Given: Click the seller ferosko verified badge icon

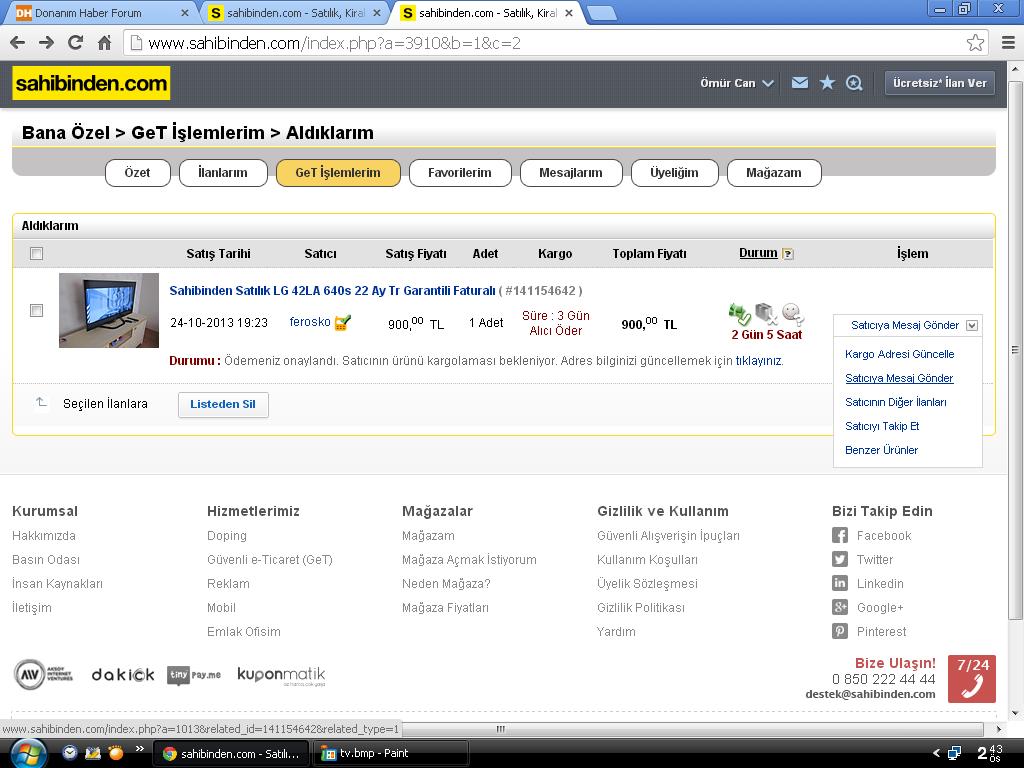Looking at the screenshot, I should coord(343,323).
